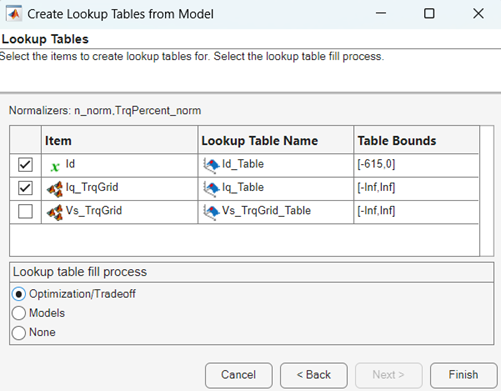Uncheck the Id item checkbox
The width and height of the screenshot is (501, 391).
(x=25, y=165)
